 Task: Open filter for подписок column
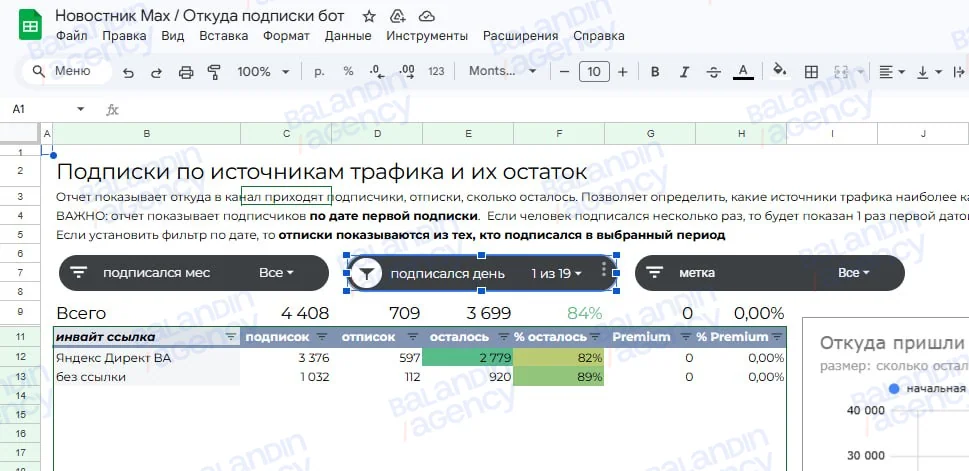coord(322,337)
